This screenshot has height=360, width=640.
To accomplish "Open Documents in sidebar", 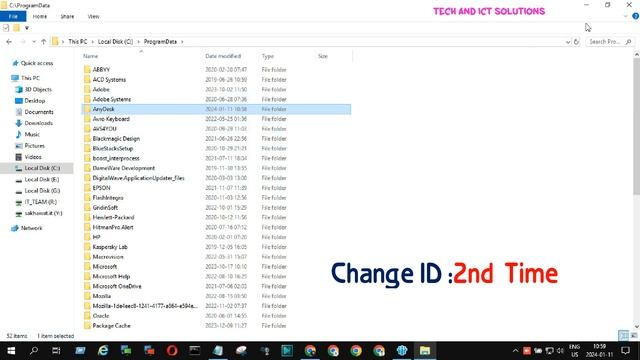I will point(34,111).
